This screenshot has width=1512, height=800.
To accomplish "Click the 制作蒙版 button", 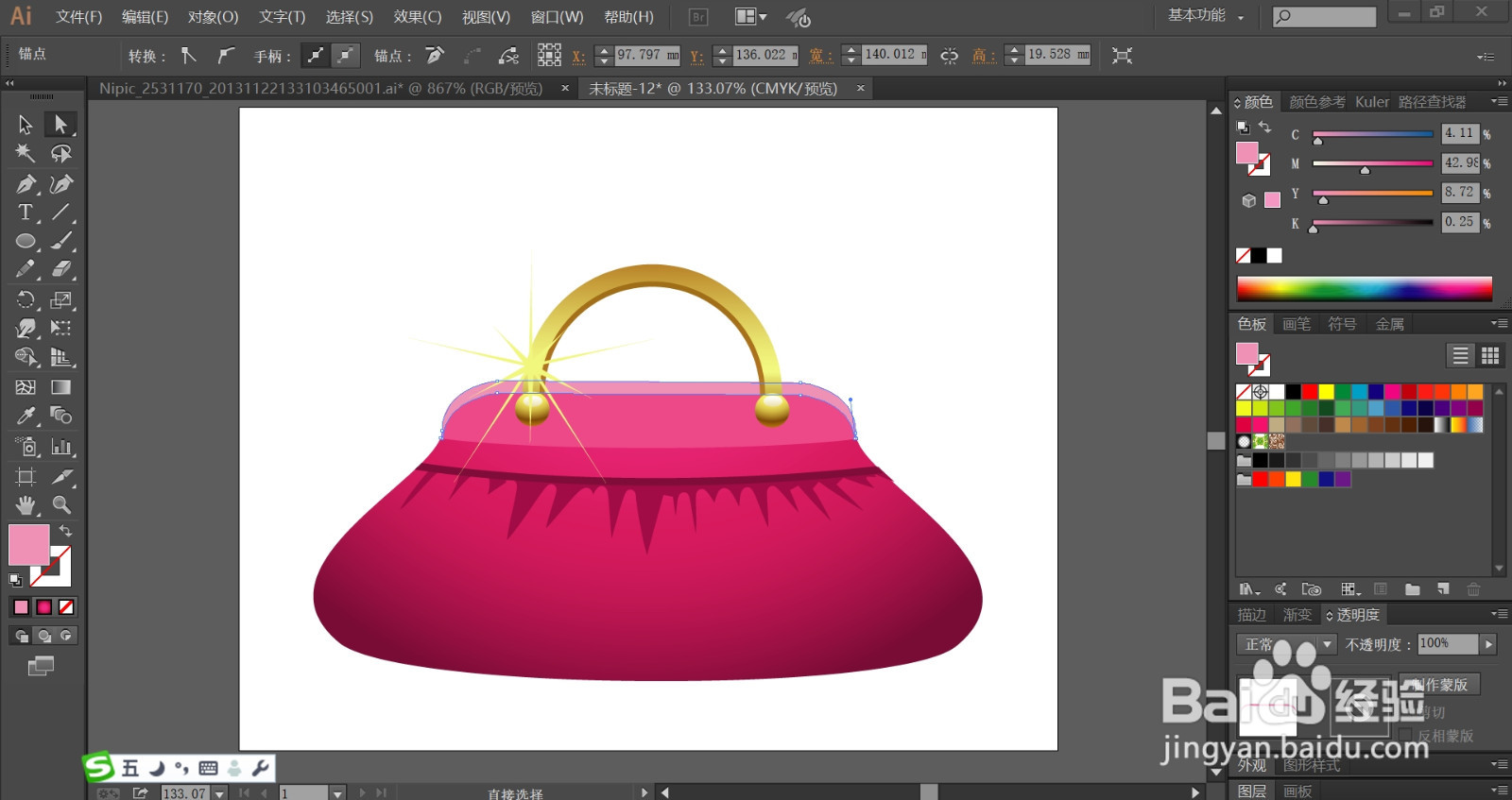I will pyautogui.click(x=1441, y=684).
